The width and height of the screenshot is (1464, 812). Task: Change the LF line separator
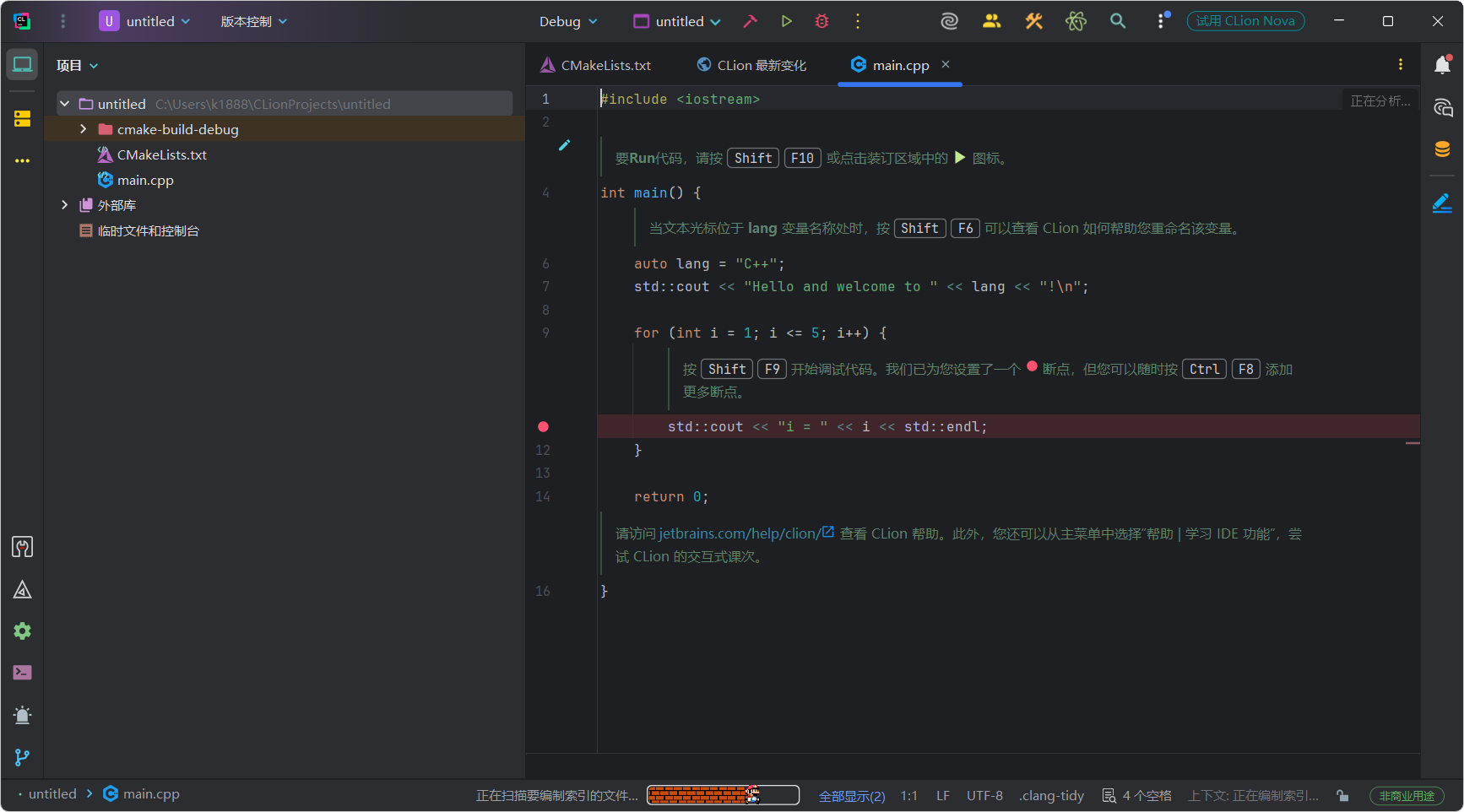(943, 796)
